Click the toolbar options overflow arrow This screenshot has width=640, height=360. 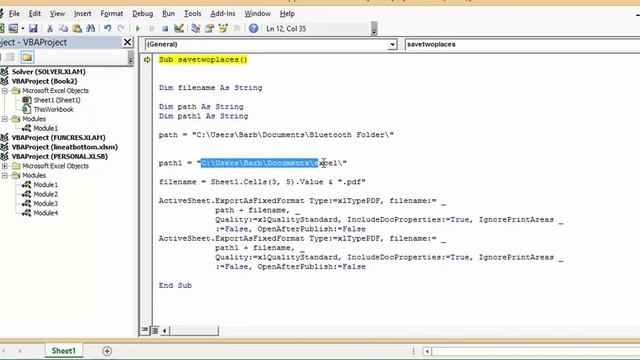click(374, 29)
